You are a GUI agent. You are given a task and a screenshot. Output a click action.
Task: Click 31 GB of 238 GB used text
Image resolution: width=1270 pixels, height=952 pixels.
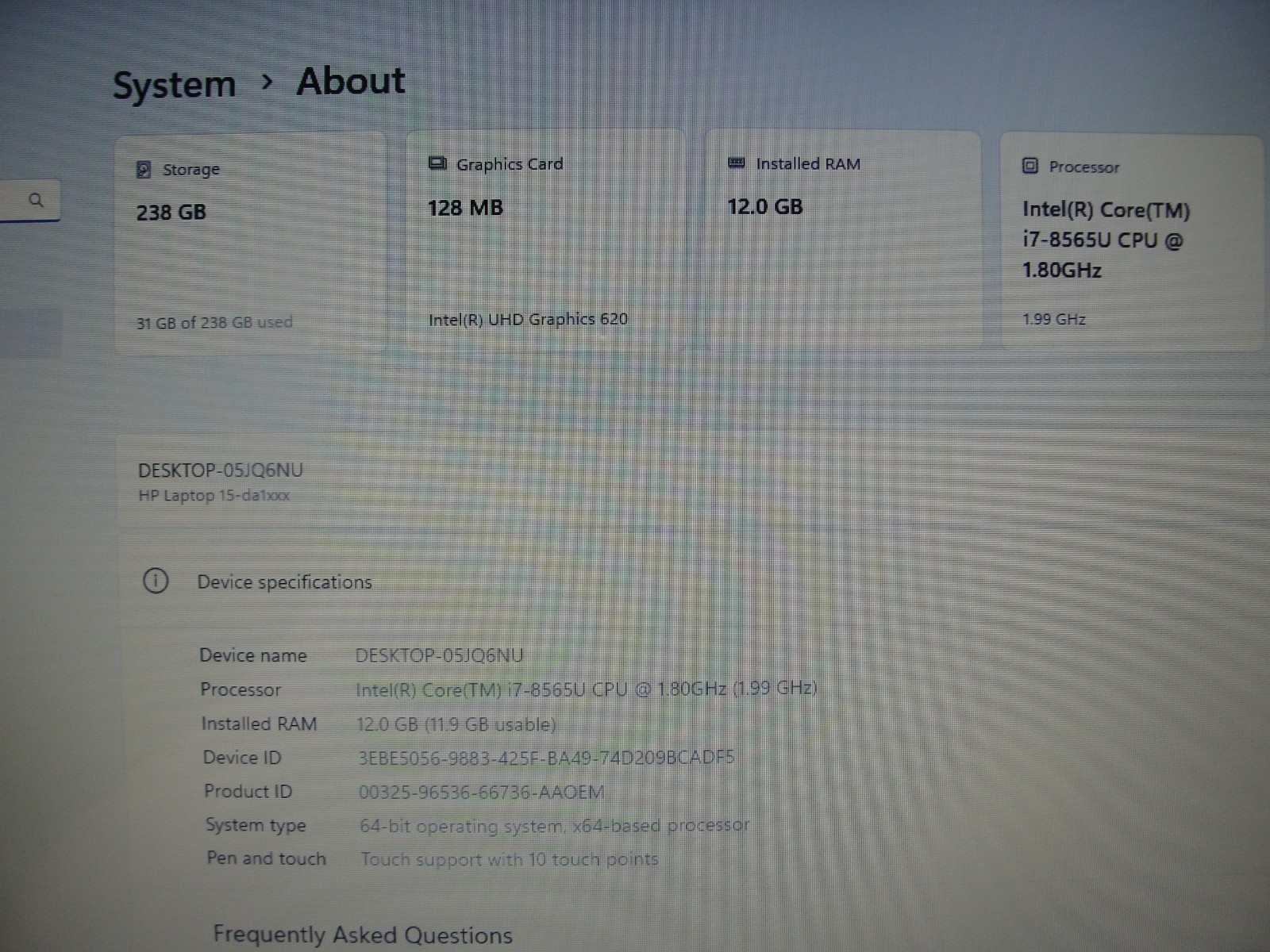(214, 322)
